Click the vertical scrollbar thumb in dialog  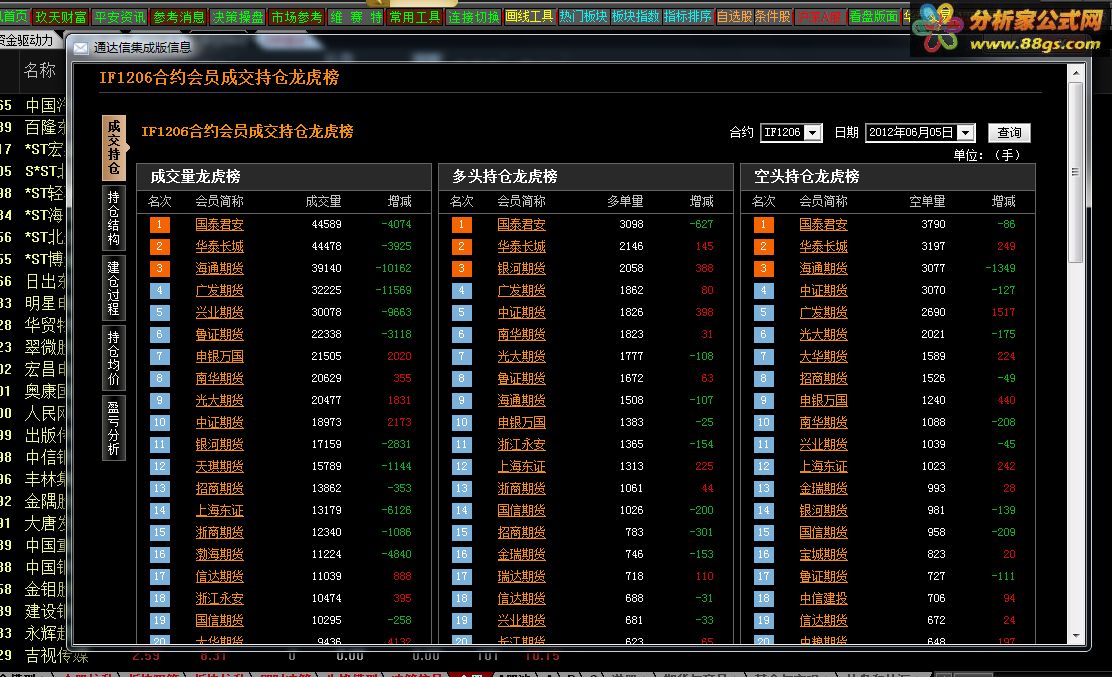point(1076,172)
